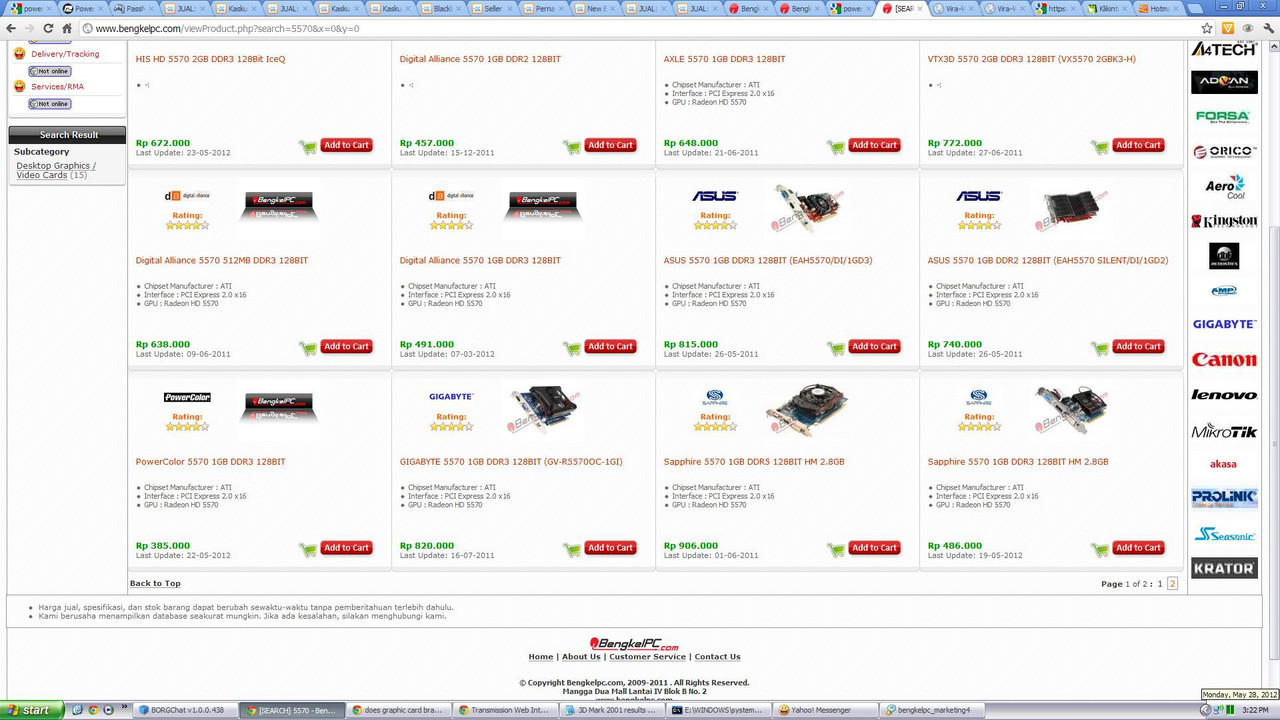
Task: Open BORGChat v1.0.0.438 in taskbar
Action: click(x=187, y=710)
